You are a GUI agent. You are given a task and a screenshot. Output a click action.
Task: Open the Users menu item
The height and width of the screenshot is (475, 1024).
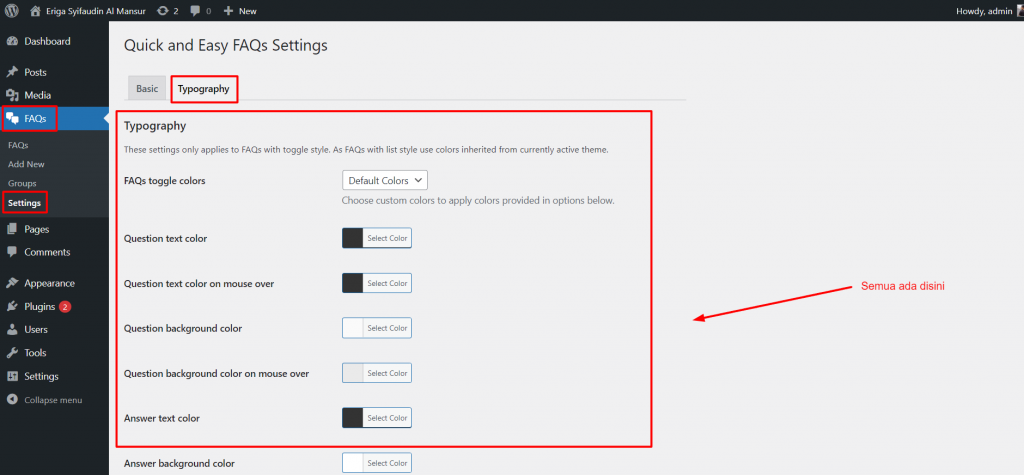coord(36,330)
